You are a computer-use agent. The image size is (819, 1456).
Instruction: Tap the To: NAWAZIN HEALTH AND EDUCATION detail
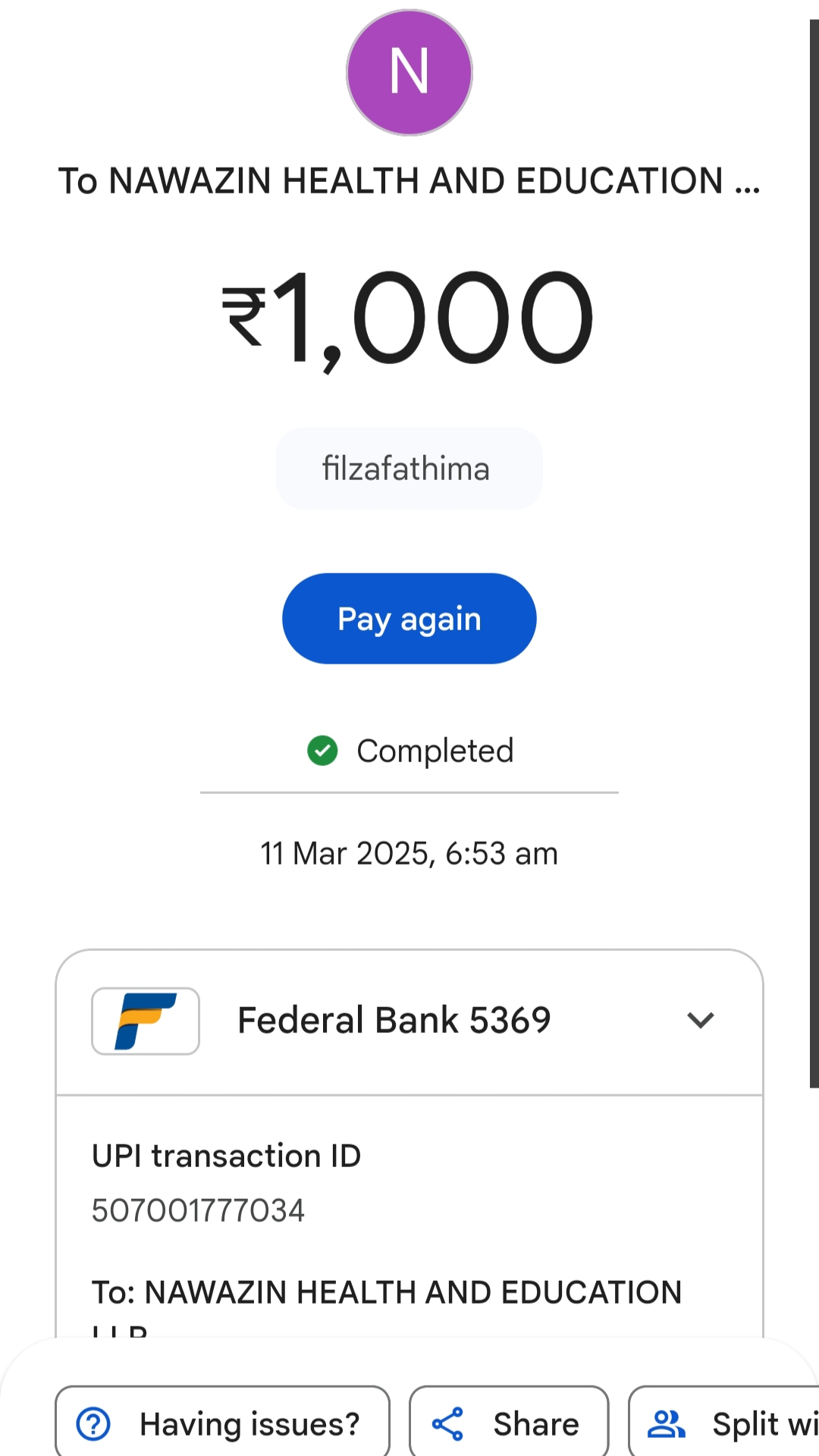(387, 1292)
